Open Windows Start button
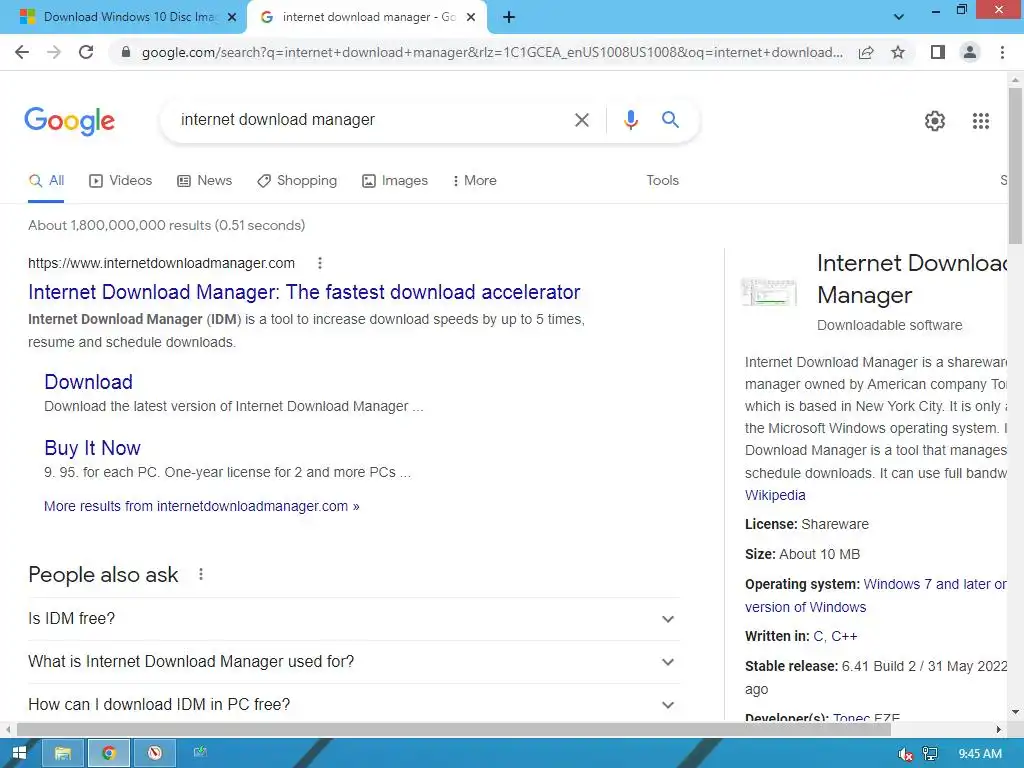This screenshot has width=1024, height=768. coord(19,753)
